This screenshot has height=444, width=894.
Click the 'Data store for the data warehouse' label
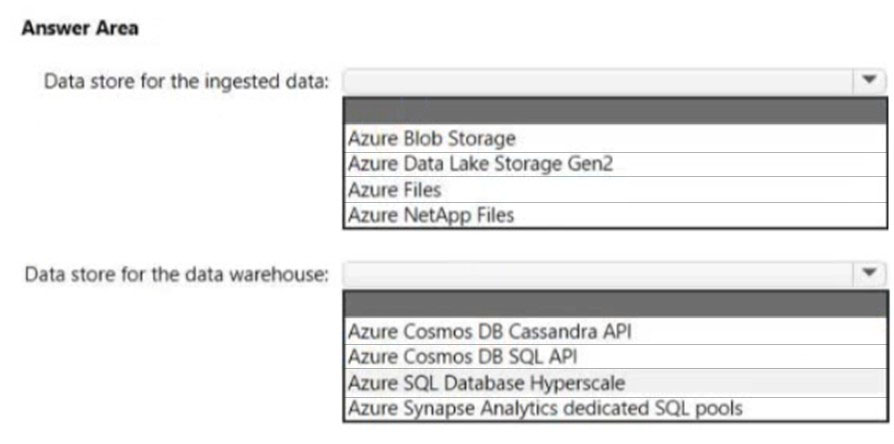(177, 275)
